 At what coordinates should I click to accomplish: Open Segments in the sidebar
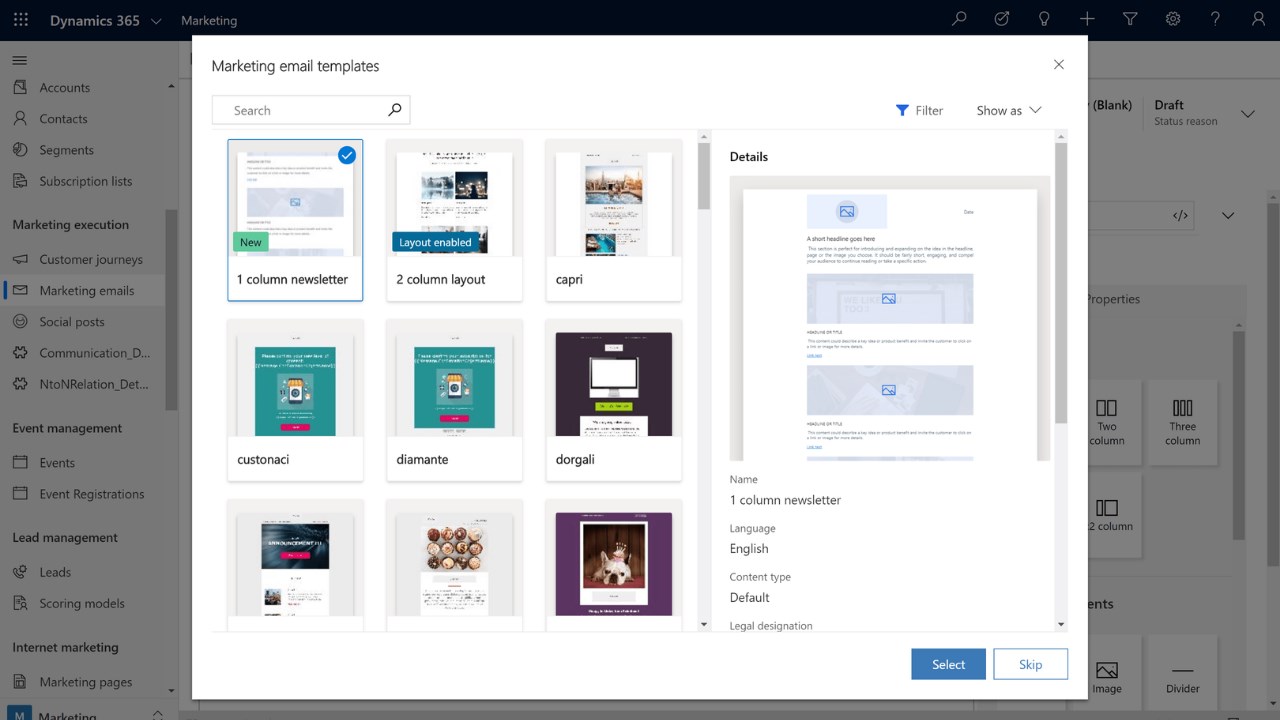click(x=66, y=150)
